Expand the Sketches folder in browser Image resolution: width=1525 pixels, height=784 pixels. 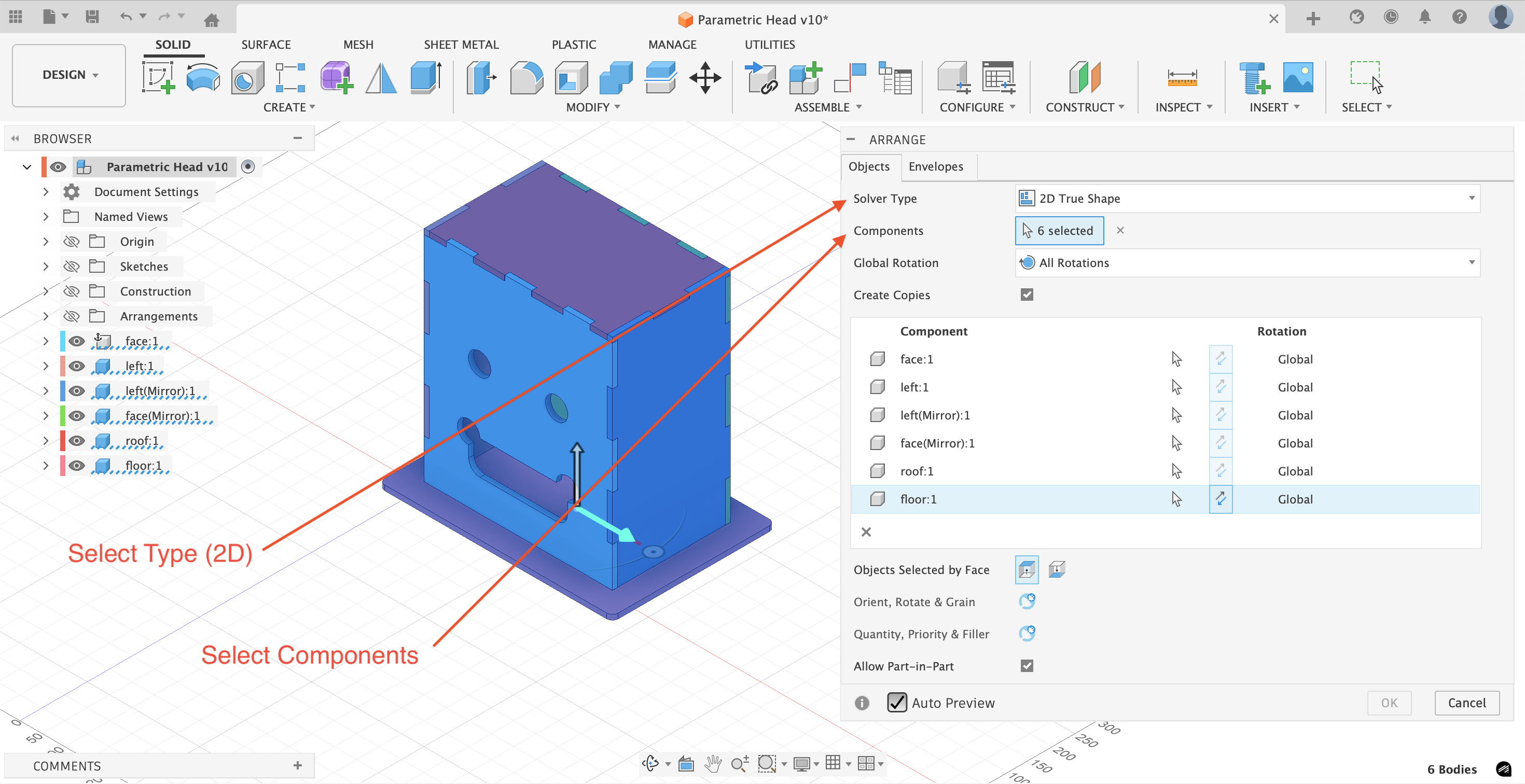46,267
